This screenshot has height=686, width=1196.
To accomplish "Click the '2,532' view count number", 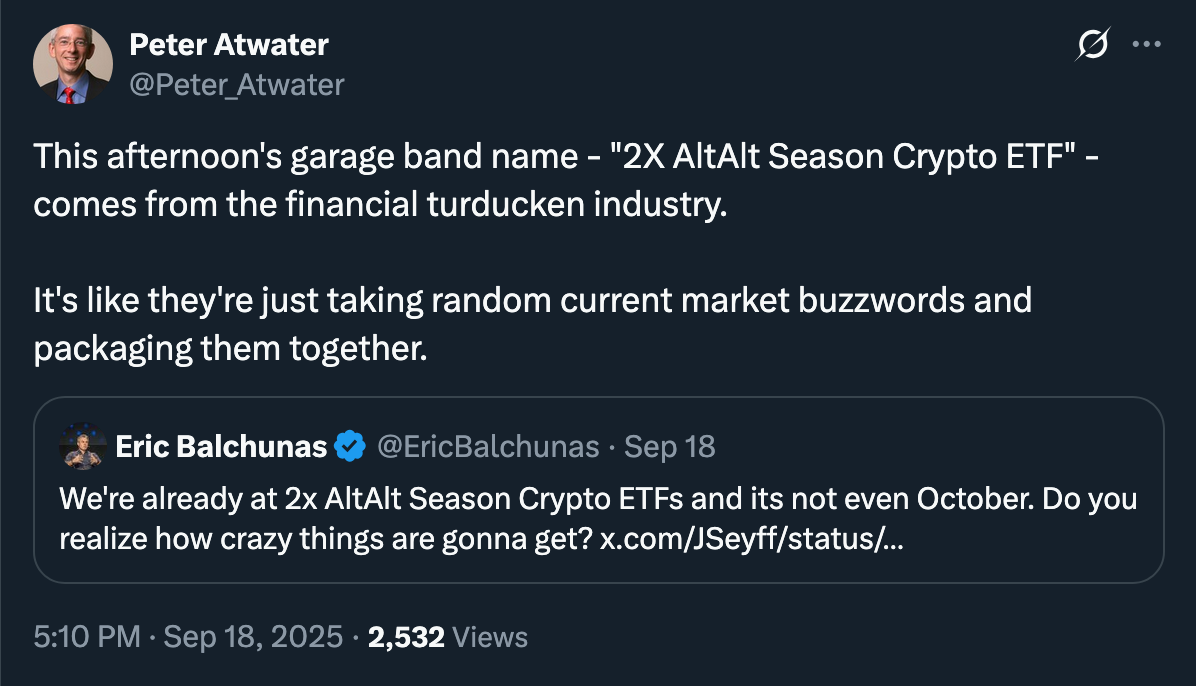I will [x=406, y=637].
